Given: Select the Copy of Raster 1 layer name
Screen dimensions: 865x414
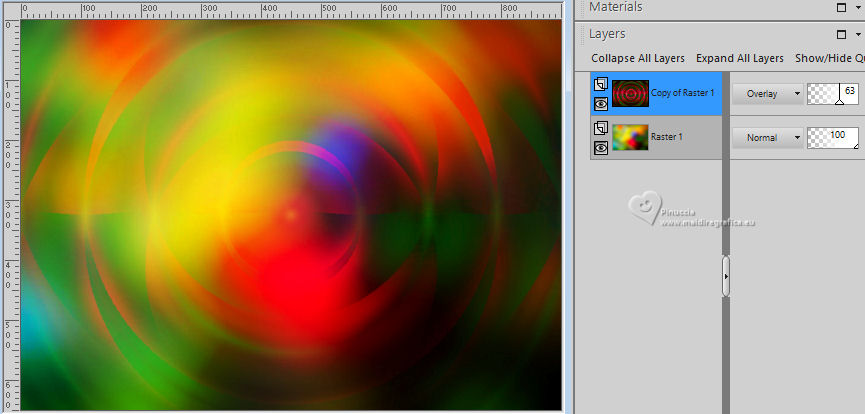Looking at the screenshot, I should (682, 93).
